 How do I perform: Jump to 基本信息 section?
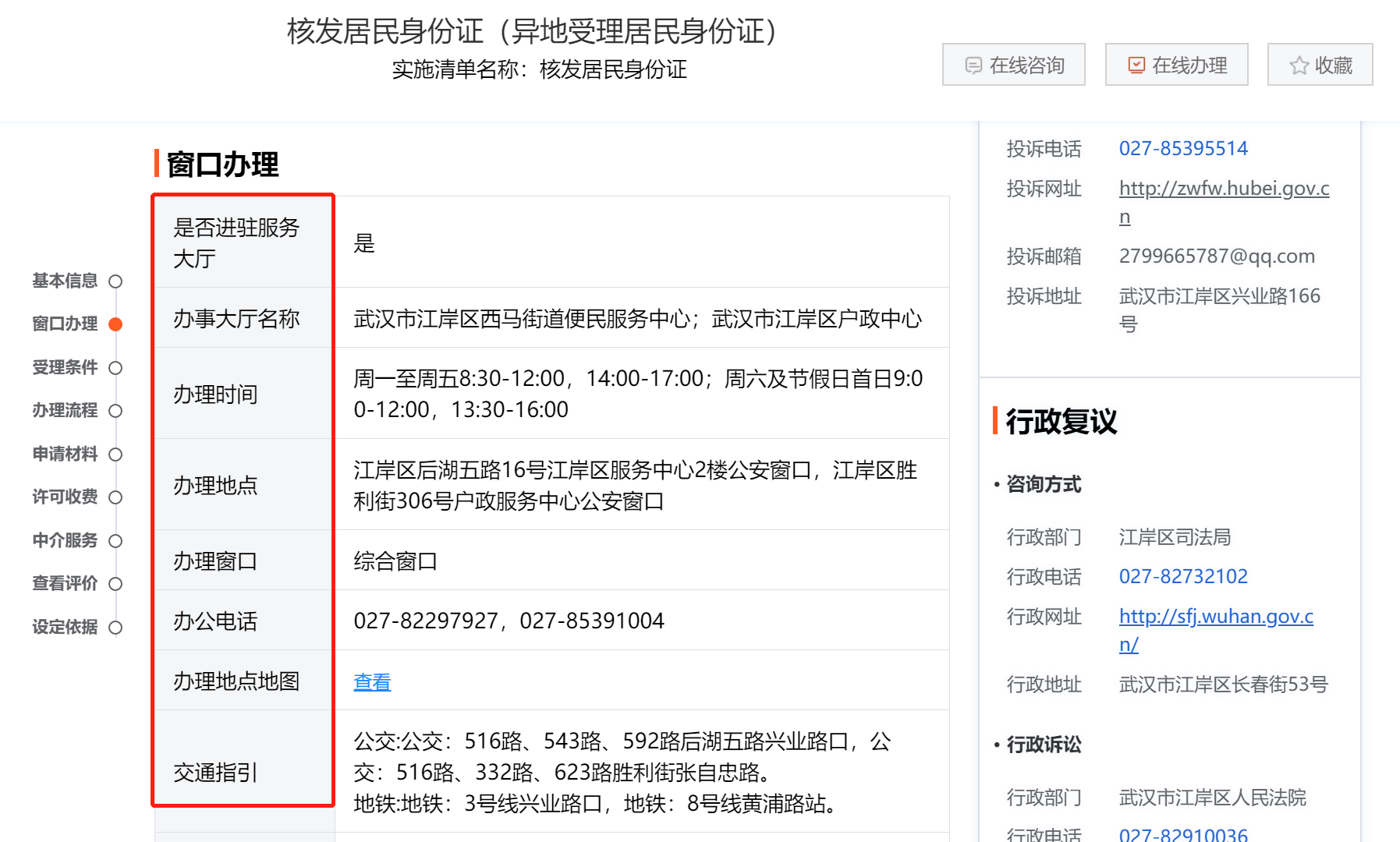pyautogui.click(x=65, y=281)
